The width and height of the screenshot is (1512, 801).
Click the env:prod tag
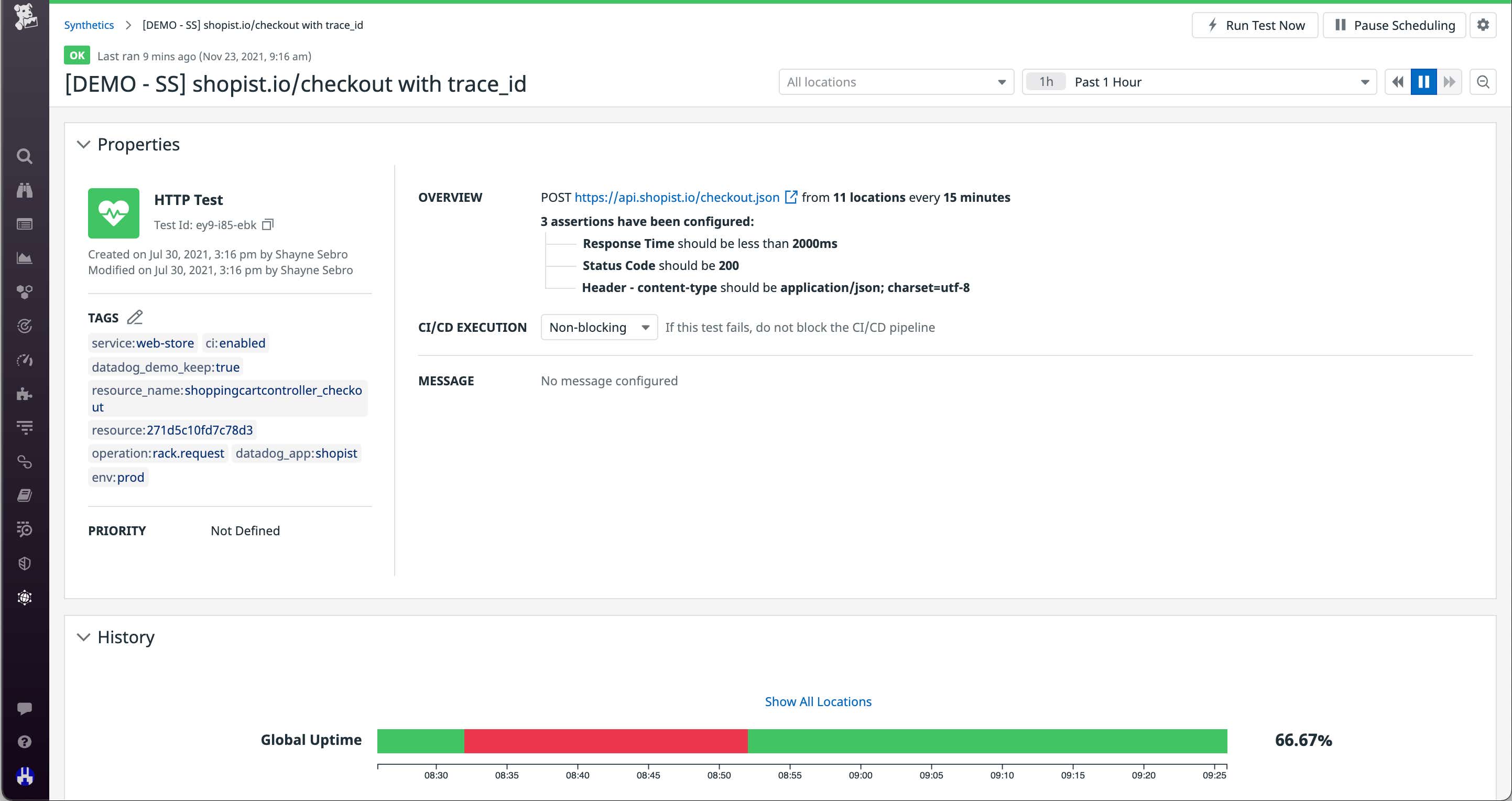coord(118,478)
